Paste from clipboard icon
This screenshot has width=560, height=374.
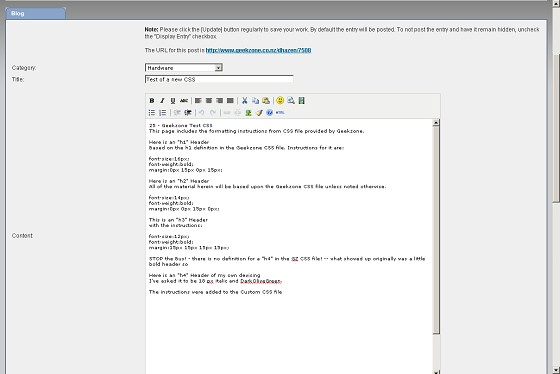click(x=266, y=101)
